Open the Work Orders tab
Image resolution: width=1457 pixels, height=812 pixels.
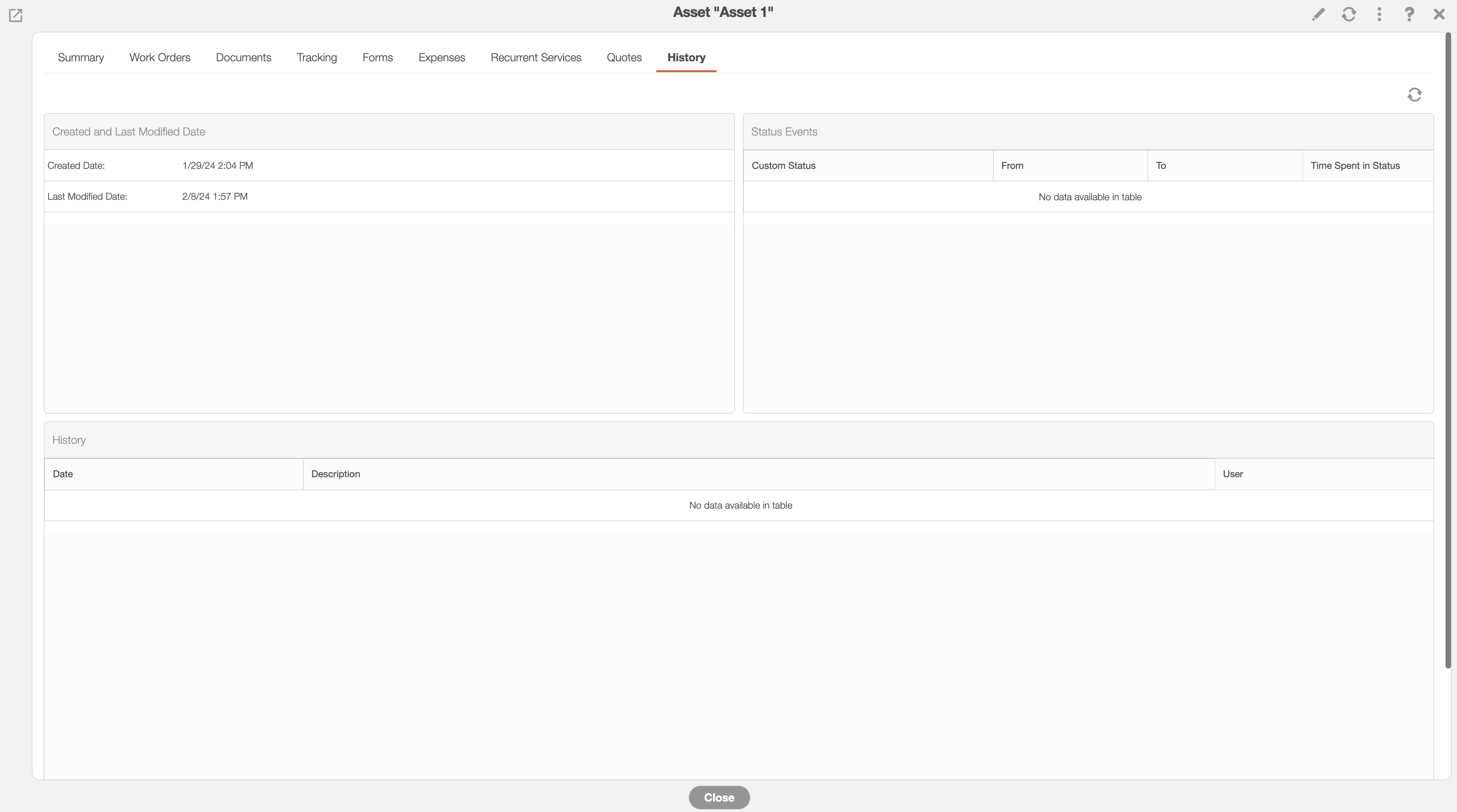[x=160, y=58]
